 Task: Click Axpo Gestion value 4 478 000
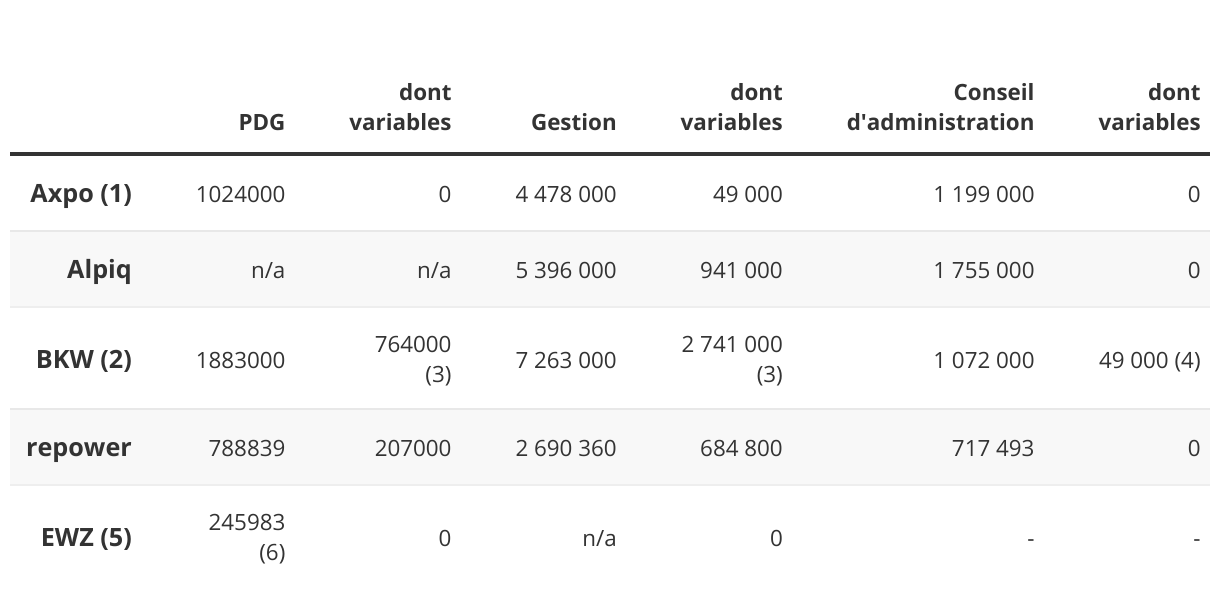[x=566, y=194]
